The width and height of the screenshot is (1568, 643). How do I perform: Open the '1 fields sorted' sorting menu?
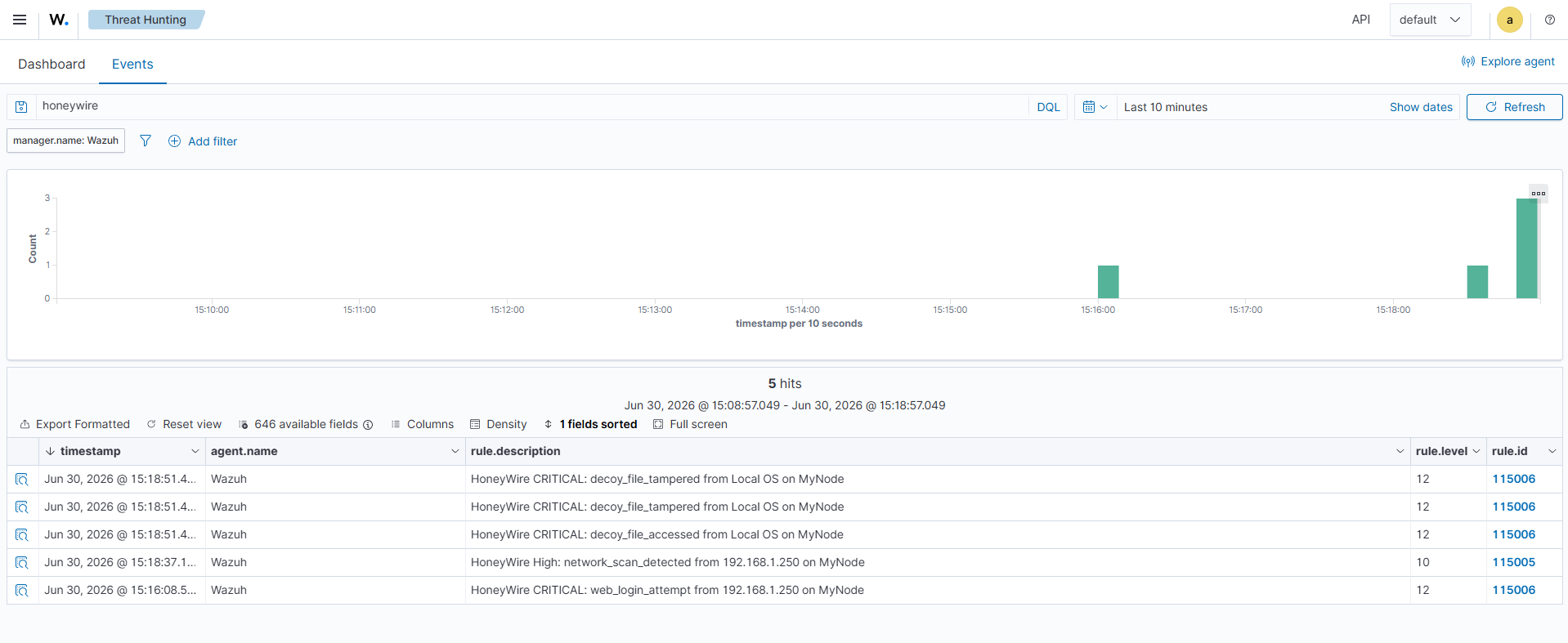590,424
